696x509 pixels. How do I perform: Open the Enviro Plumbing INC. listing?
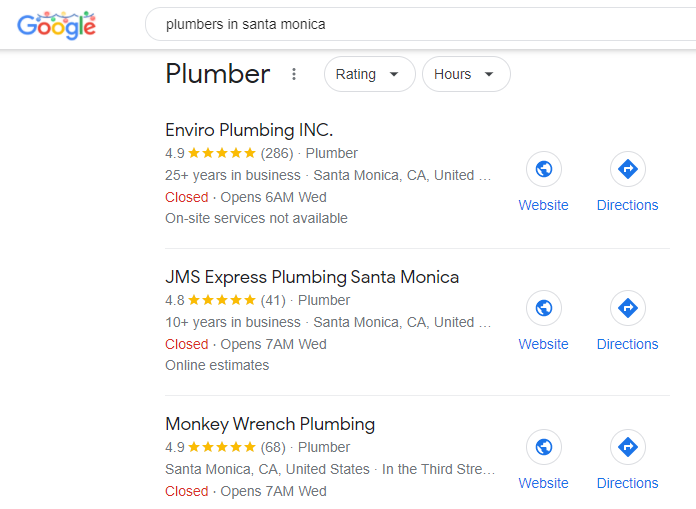click(x=249, y=130)
